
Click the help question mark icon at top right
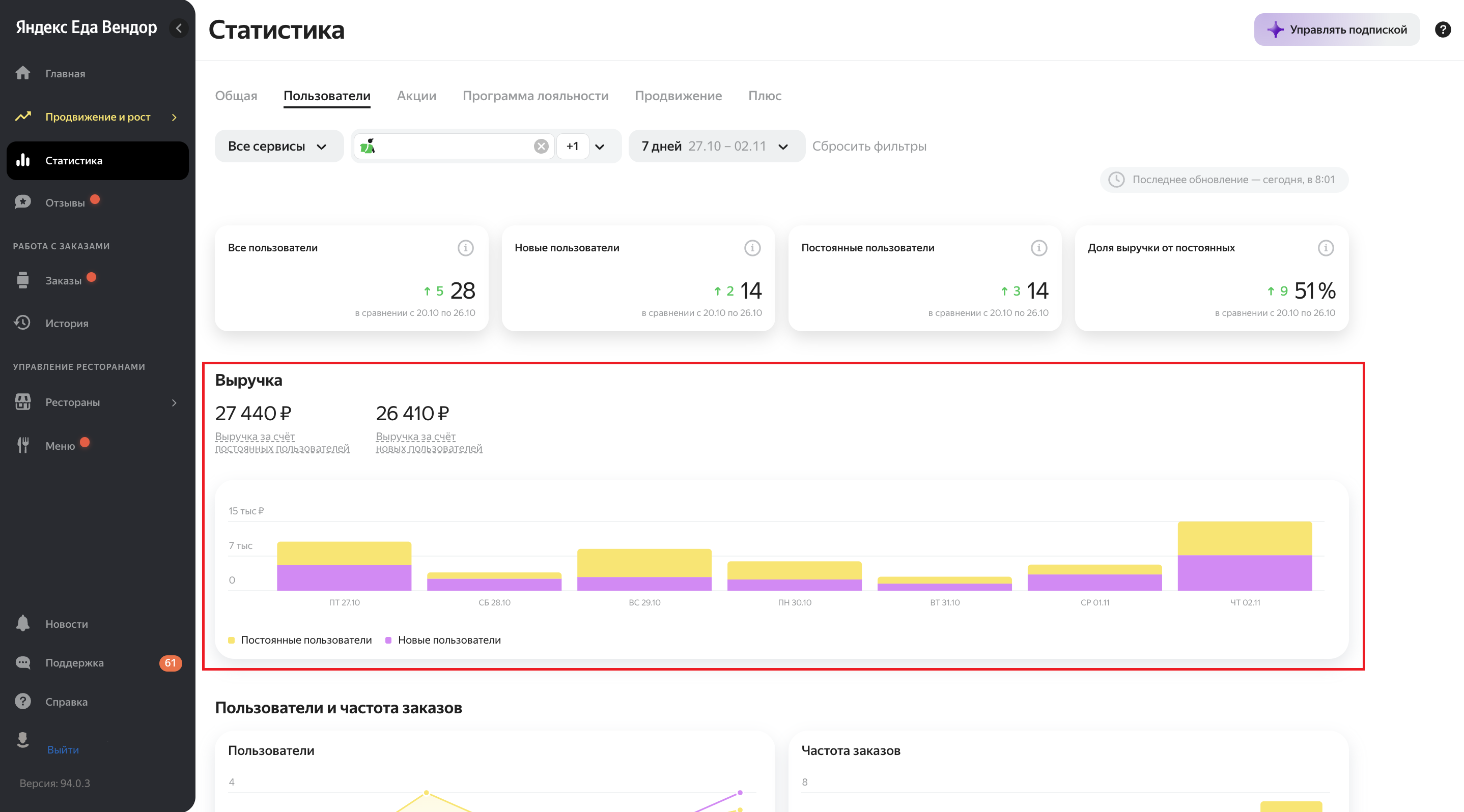coord(1443,30)
